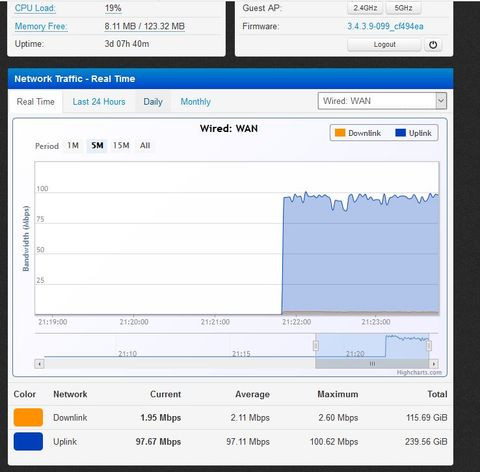Switch to the Last 24 Hours tab

pyautogui.click(x=99, y=102)
